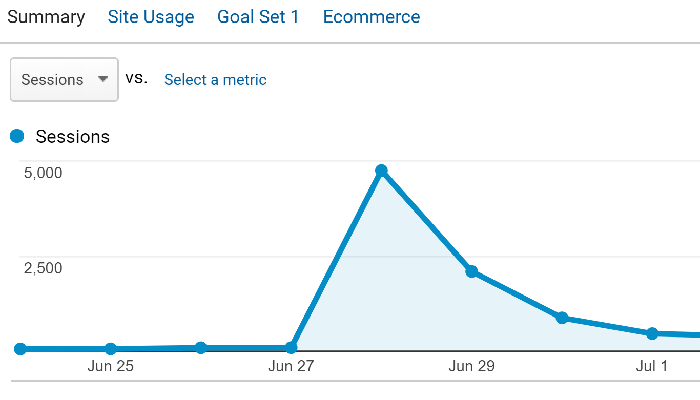
Task: Click the 2,500 y-axis label
Action: pos(43,267)
